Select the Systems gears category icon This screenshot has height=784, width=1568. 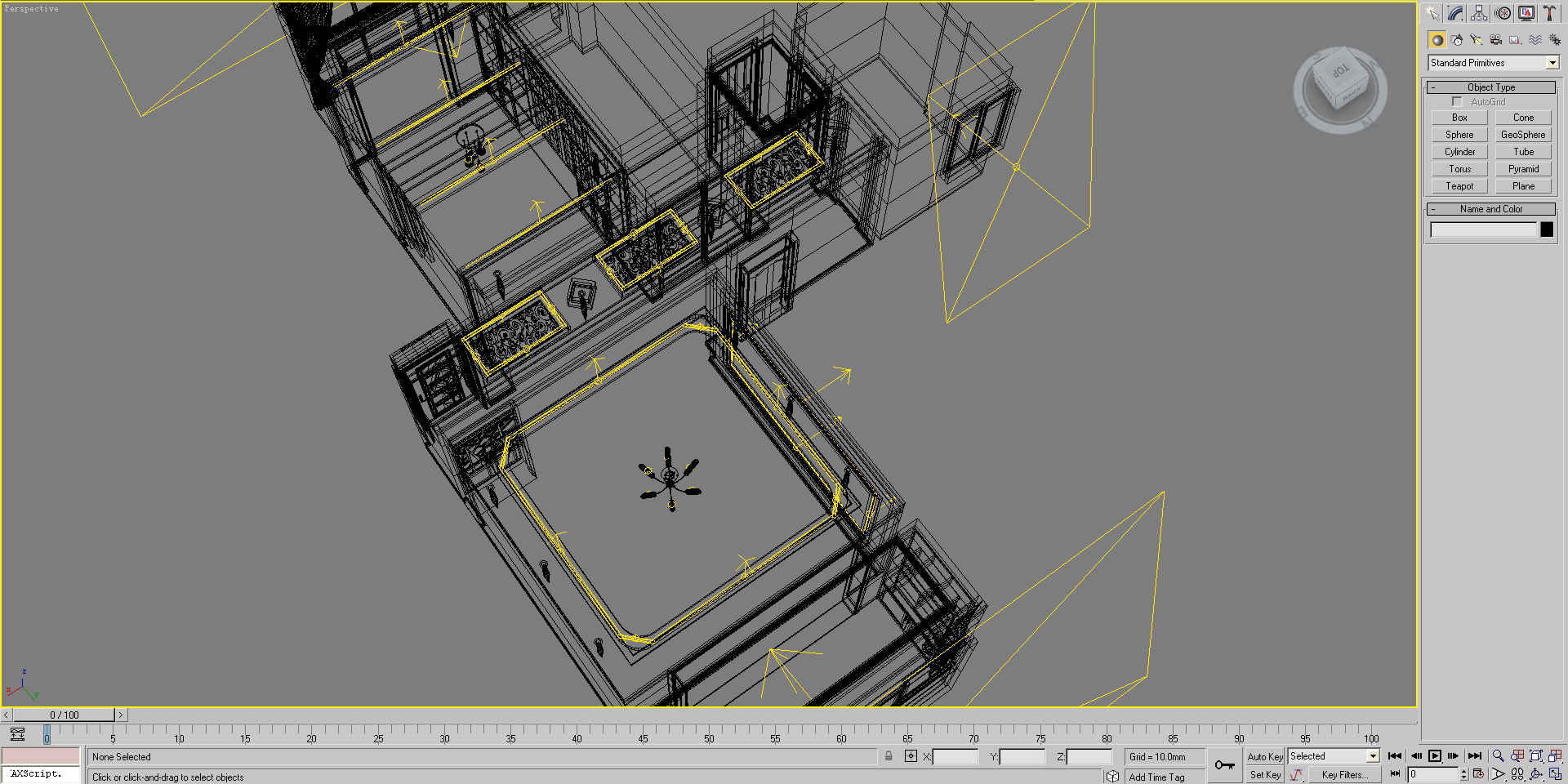[x=1555, y=40]
